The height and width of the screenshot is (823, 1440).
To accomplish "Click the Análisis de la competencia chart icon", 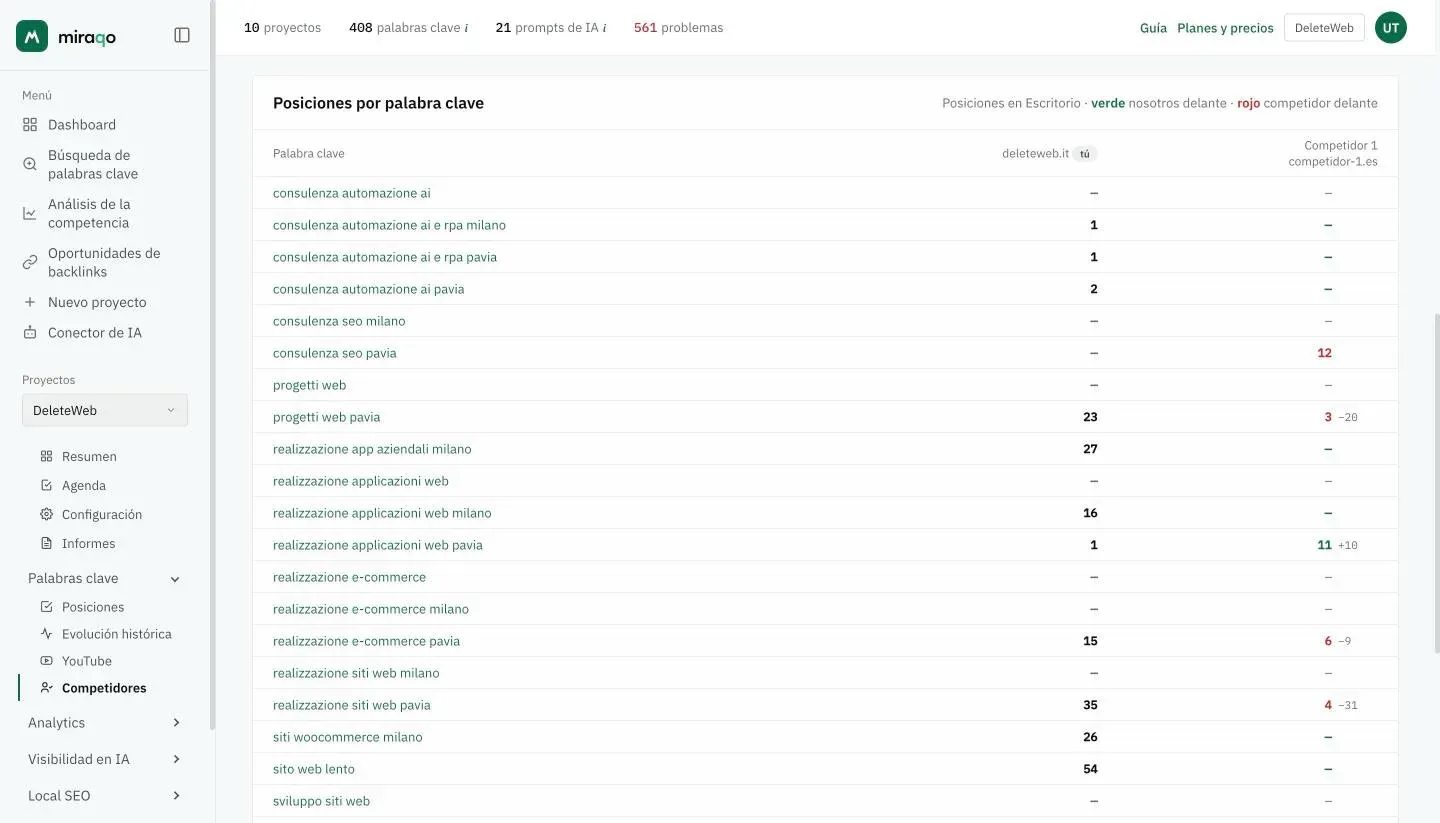I will click(30, 213).
